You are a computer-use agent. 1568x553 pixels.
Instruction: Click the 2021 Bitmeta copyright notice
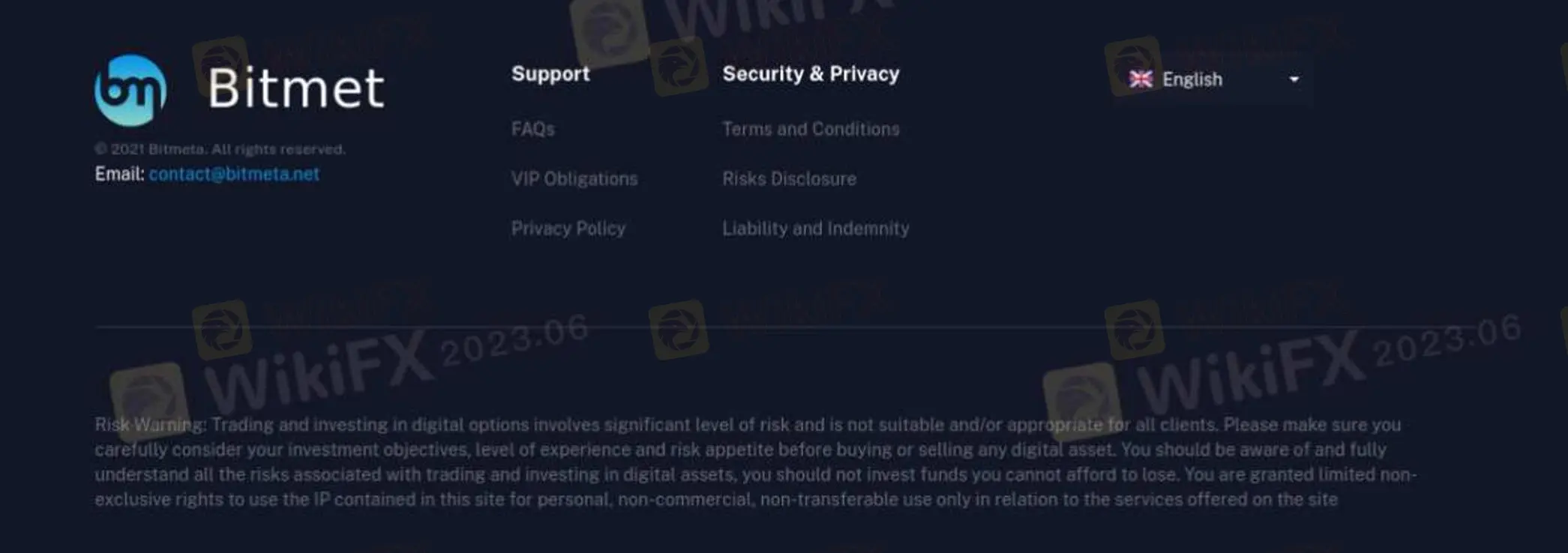click(220, 149)
